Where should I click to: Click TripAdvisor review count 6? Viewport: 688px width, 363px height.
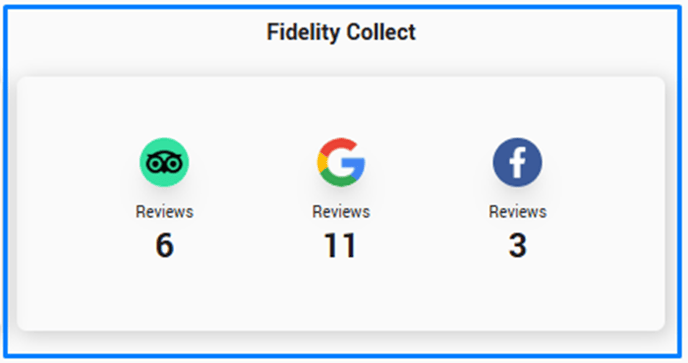point(165,245)
